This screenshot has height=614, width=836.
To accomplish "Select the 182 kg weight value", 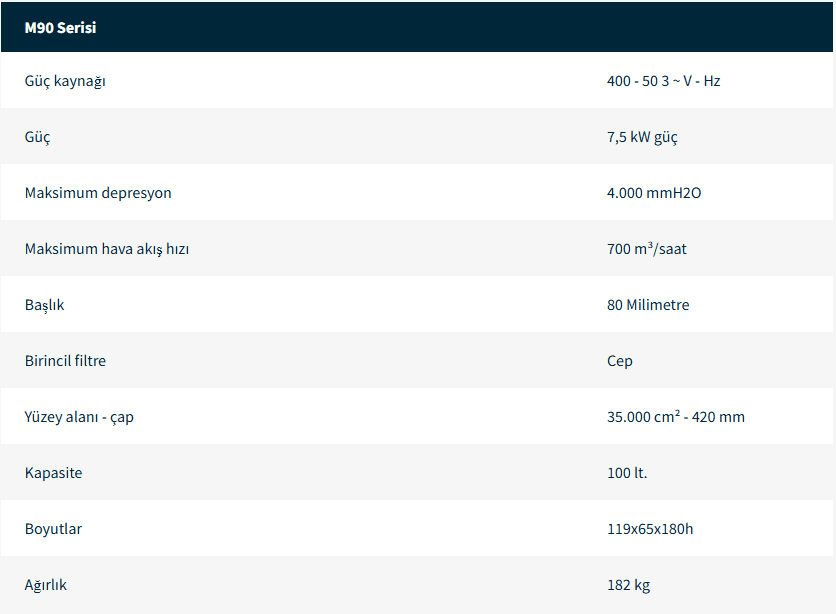I will pyautogui.click(x=628, y=585).
